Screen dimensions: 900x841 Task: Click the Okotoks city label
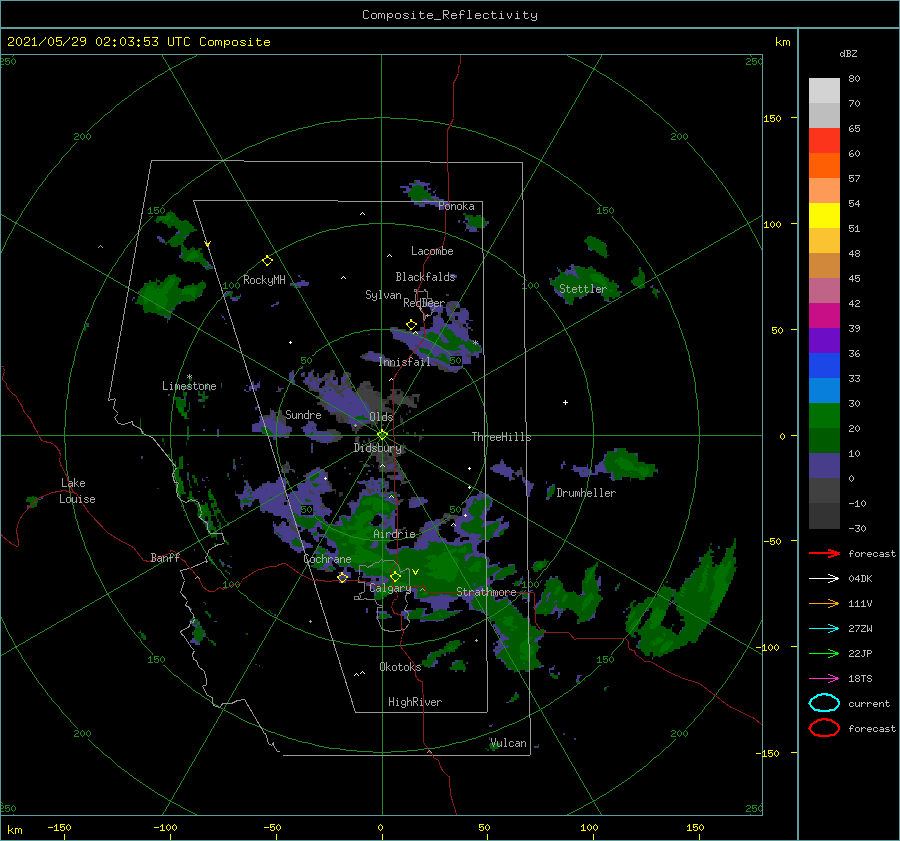tap(401, 667)
